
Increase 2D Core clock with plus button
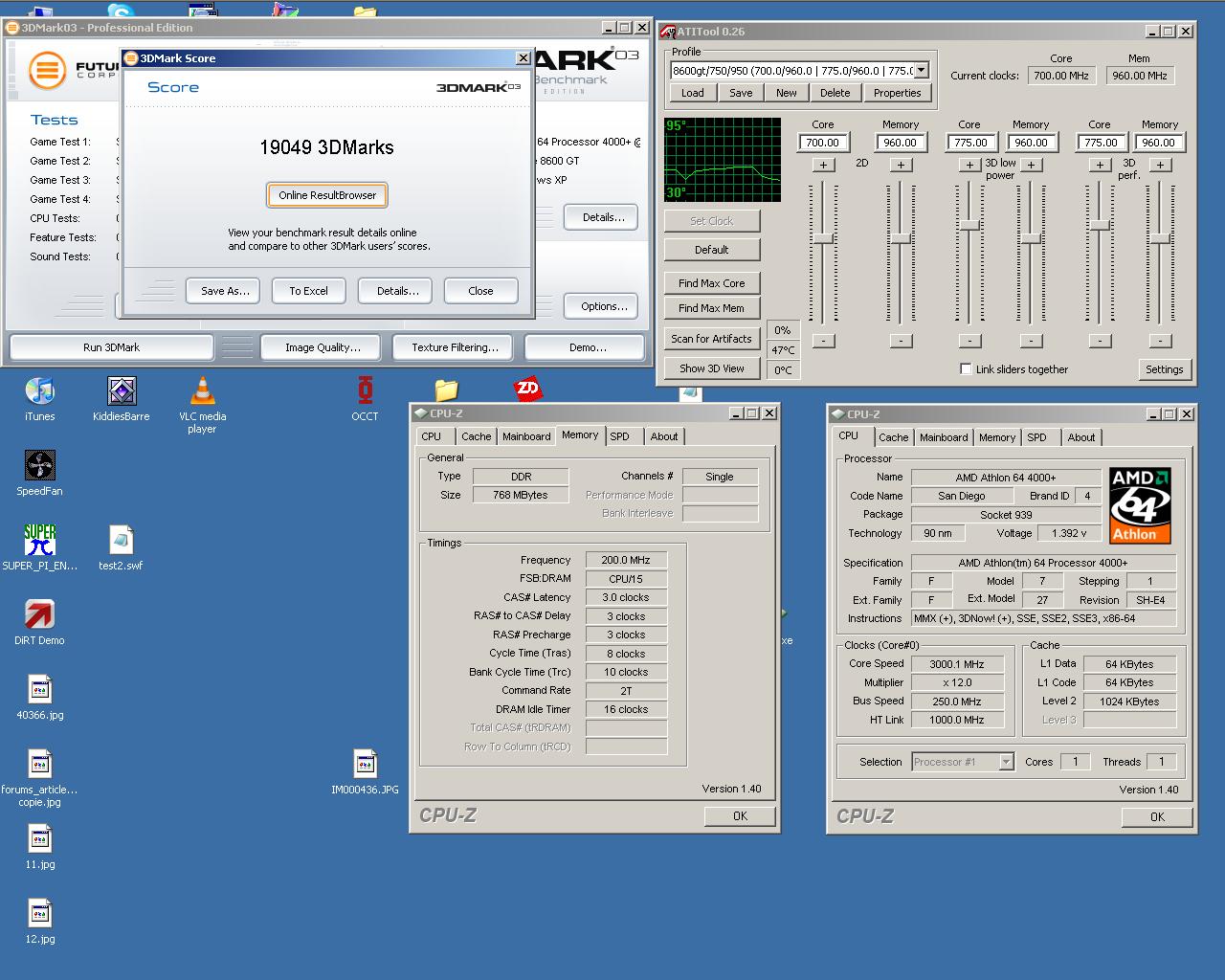823,165
